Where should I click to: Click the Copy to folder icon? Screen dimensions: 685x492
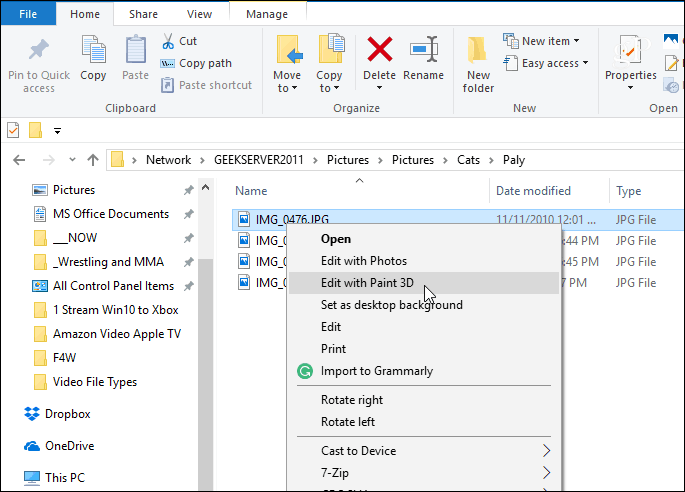pos(331,48)
